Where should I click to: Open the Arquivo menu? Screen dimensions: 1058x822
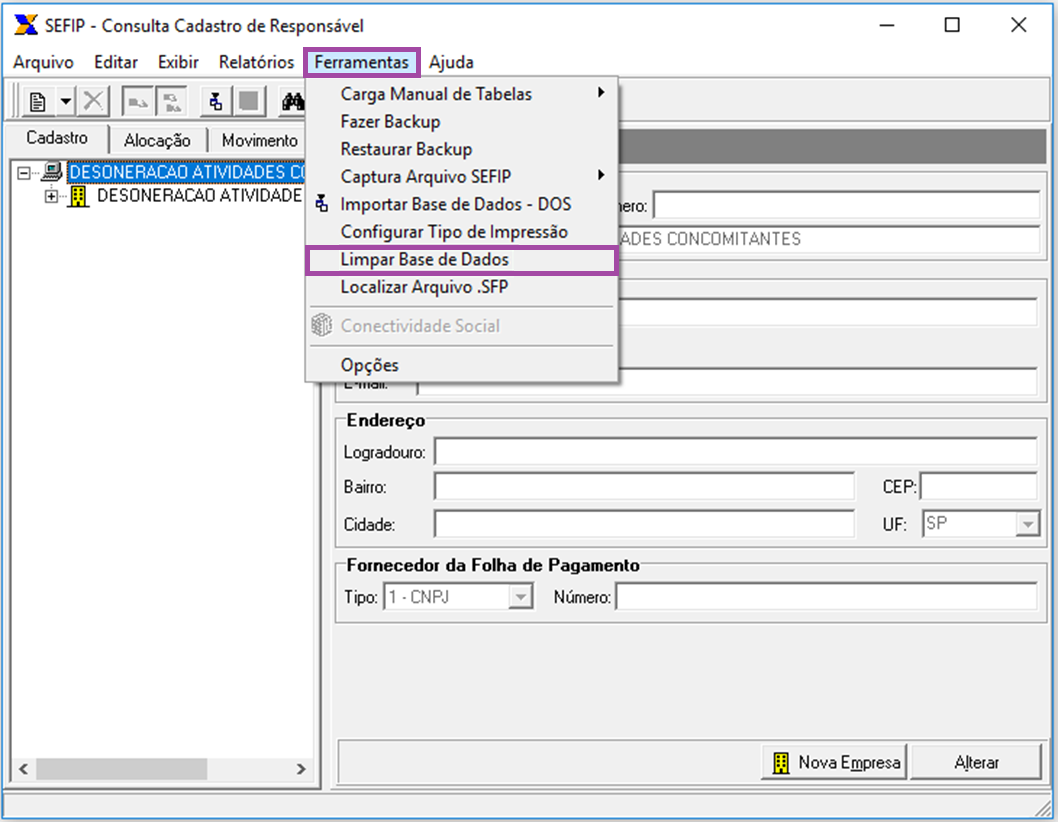click(43, 62)
